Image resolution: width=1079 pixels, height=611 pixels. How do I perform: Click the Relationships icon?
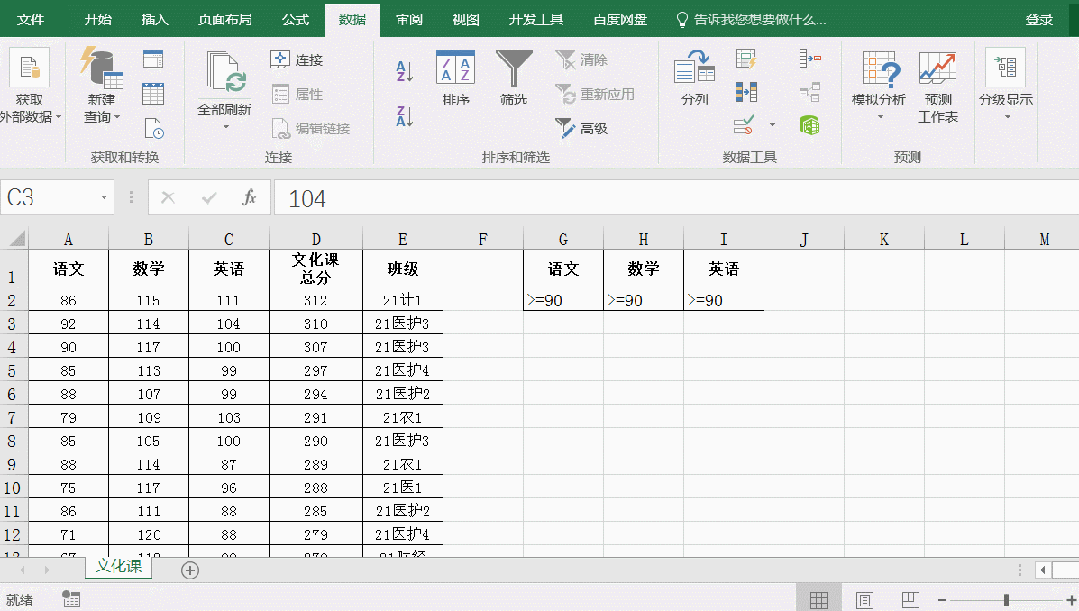click(810, 92)
